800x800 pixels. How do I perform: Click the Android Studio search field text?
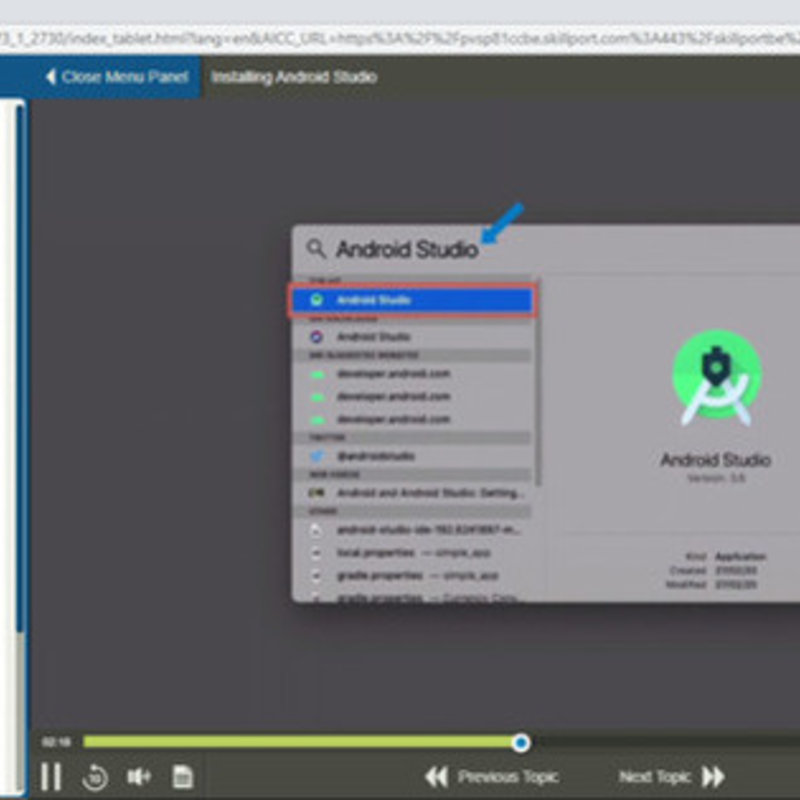407,249
